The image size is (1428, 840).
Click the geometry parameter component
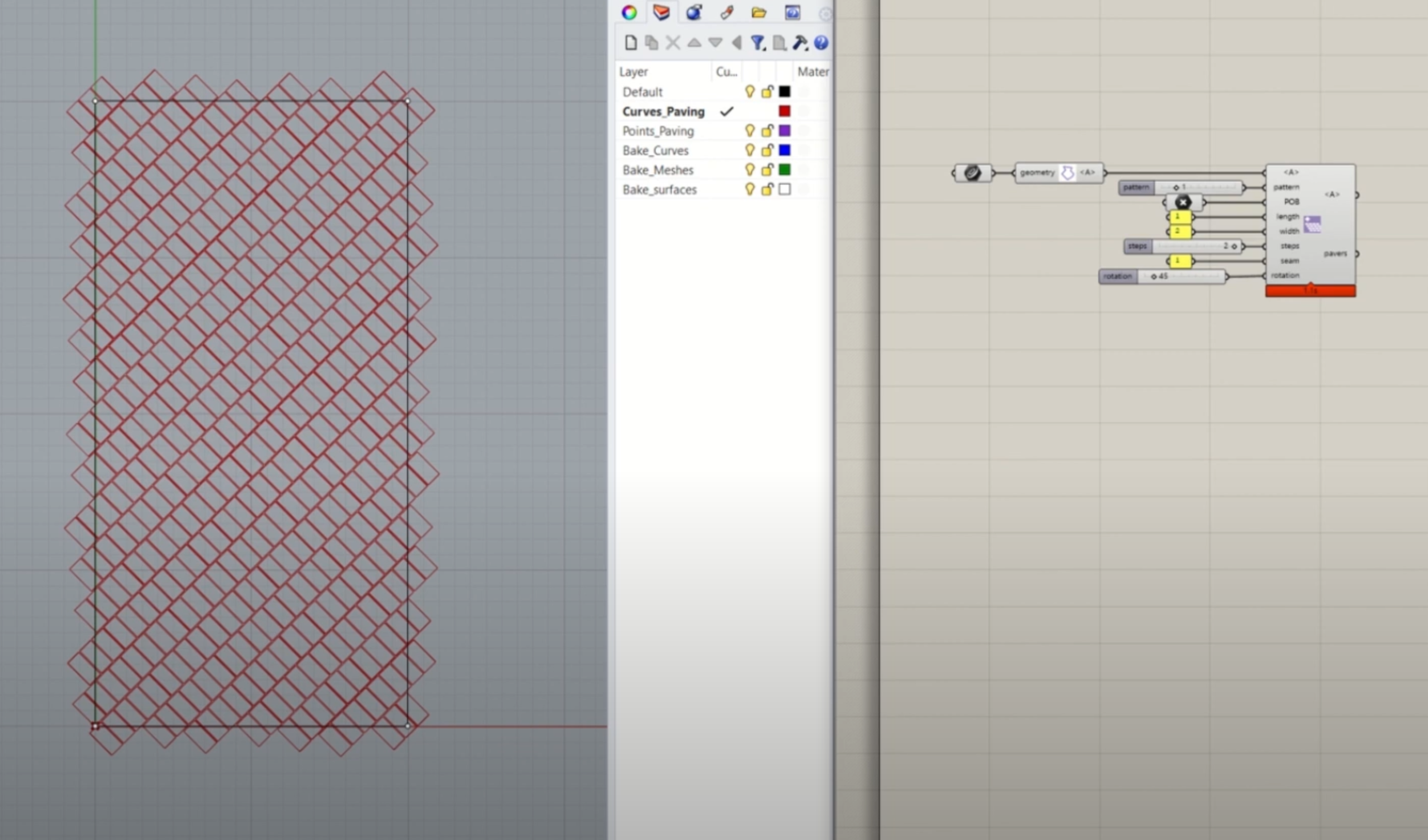[1058, 172]
